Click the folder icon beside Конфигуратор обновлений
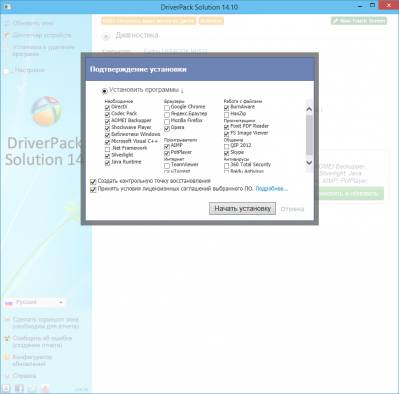Screen dimensions: 399x394 point(7,357)
